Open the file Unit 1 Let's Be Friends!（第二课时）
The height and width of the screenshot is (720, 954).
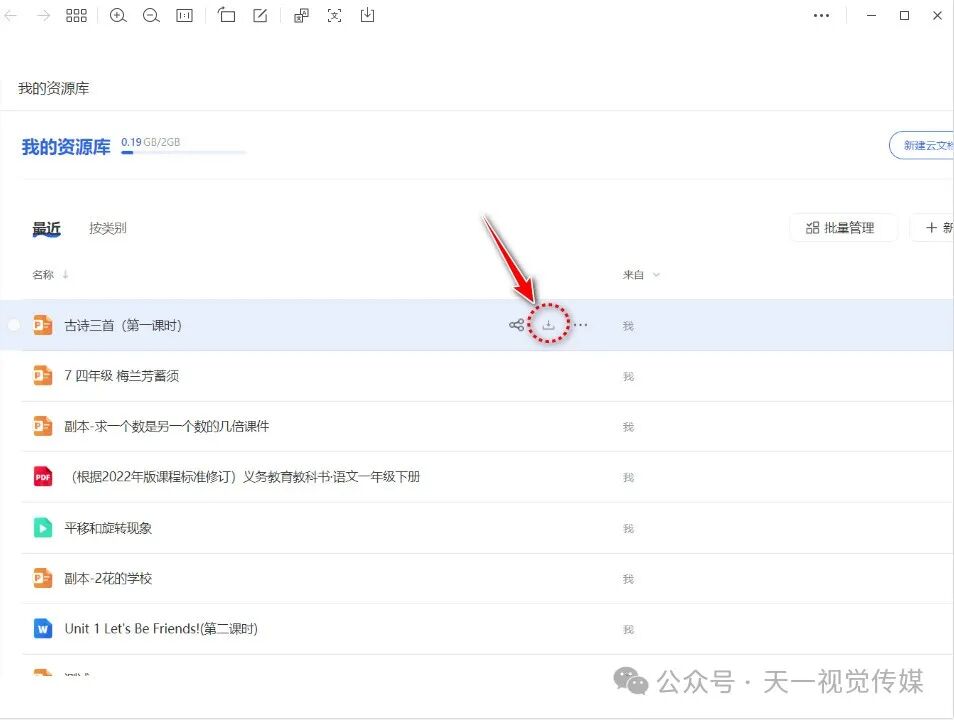(x=160, y=628)
